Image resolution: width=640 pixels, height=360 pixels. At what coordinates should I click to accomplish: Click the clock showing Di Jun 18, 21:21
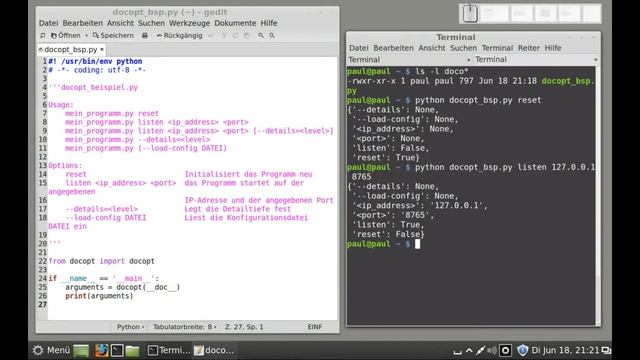(565, 351)
